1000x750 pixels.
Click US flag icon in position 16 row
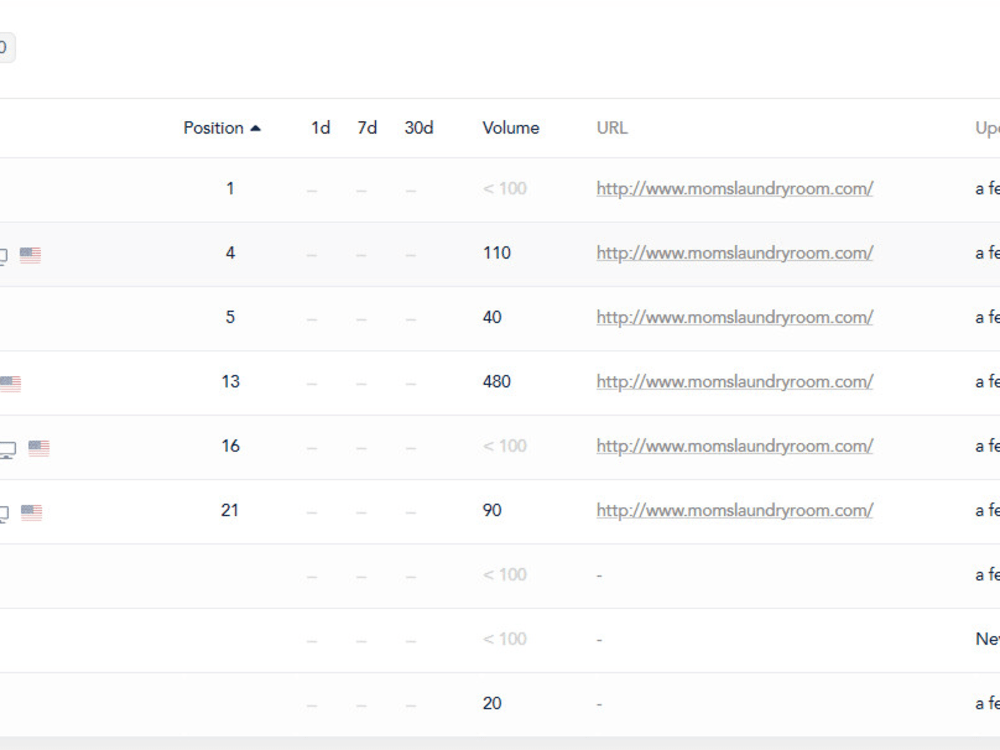(x=38, y=448)
